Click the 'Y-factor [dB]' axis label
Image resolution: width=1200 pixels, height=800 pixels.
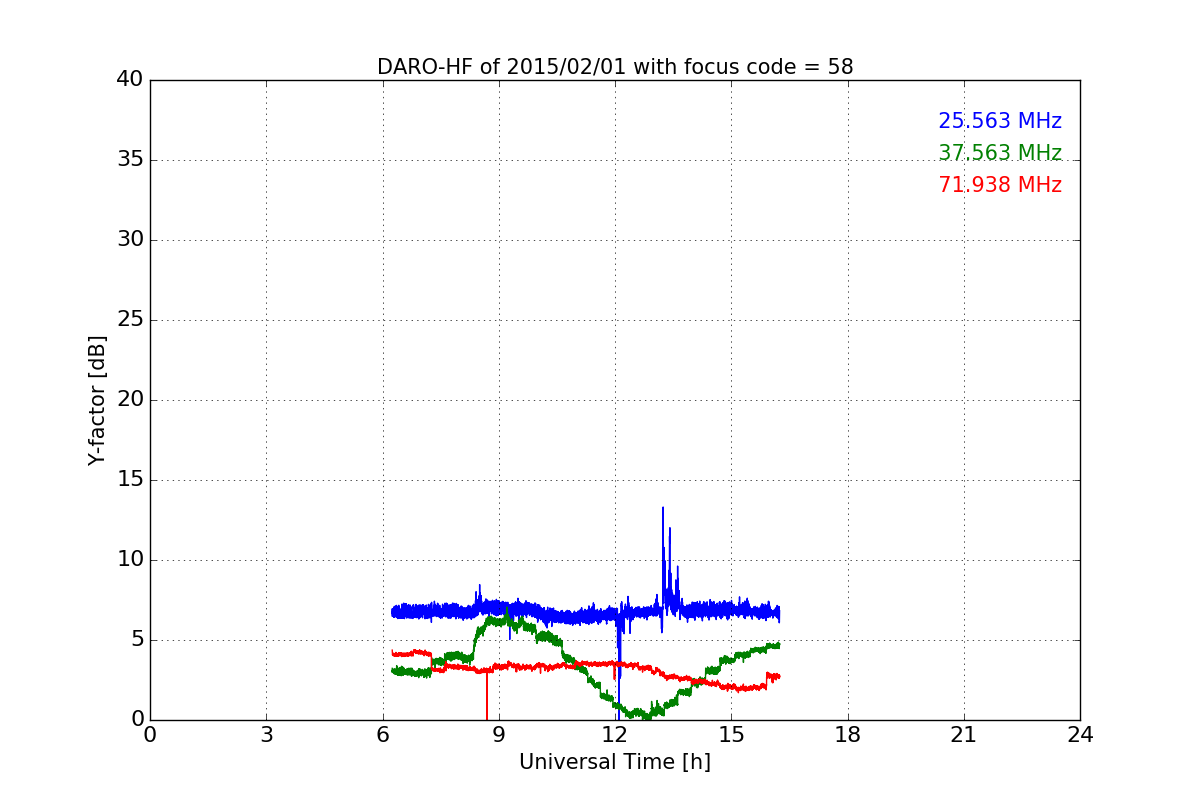click(x=97, y=400)
